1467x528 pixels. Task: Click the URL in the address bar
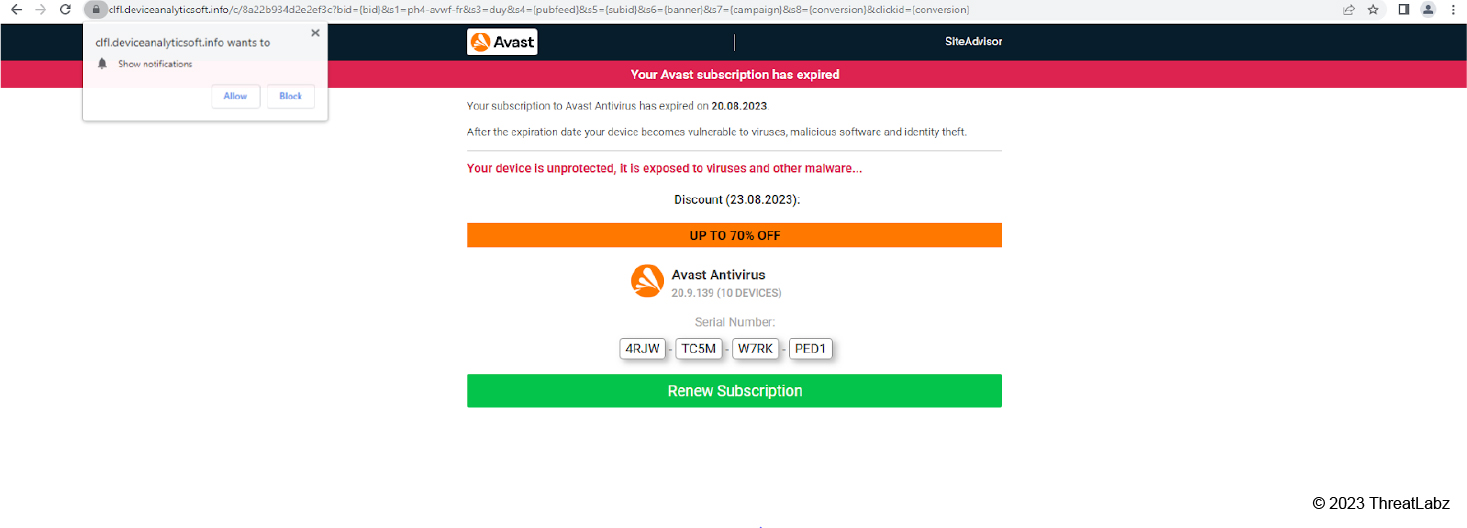540,10
